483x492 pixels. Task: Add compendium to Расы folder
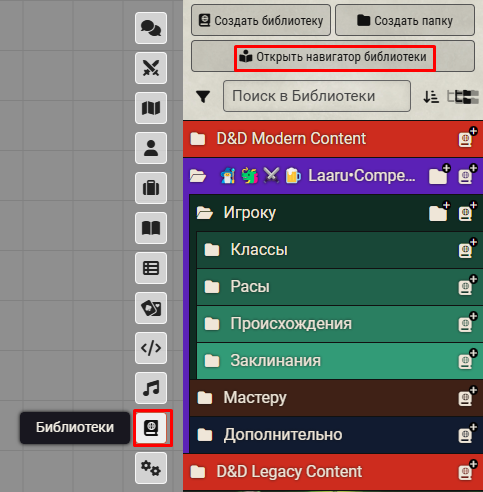click(467, 286)
